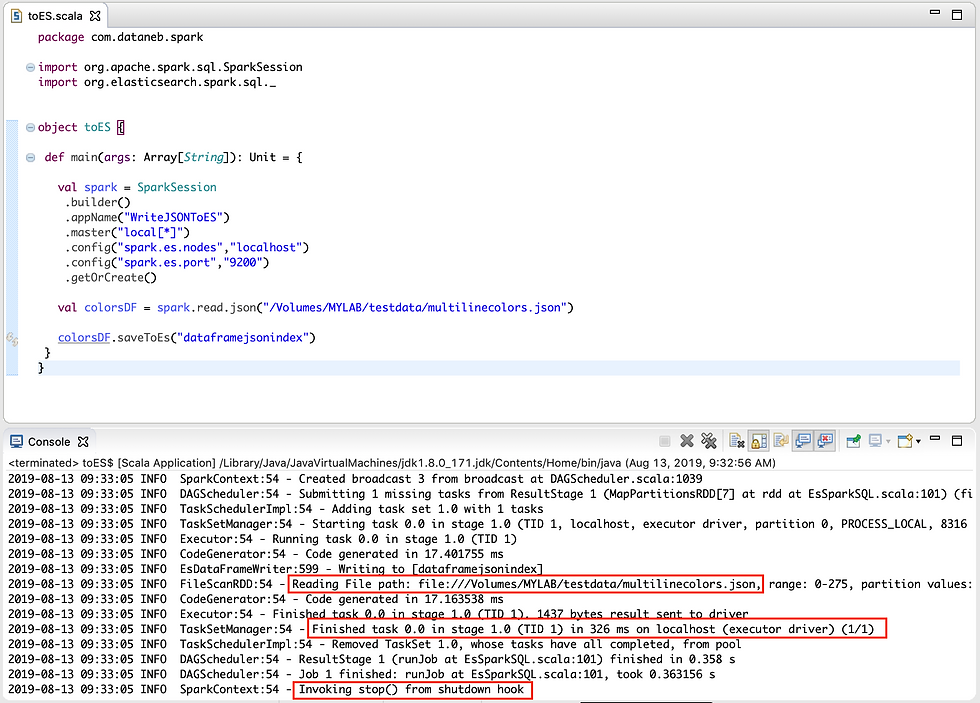Click the 'Writing to [dataframejsonindex]' log line
This screenshot has width=980, height=703.
click(x=276, y=569)
